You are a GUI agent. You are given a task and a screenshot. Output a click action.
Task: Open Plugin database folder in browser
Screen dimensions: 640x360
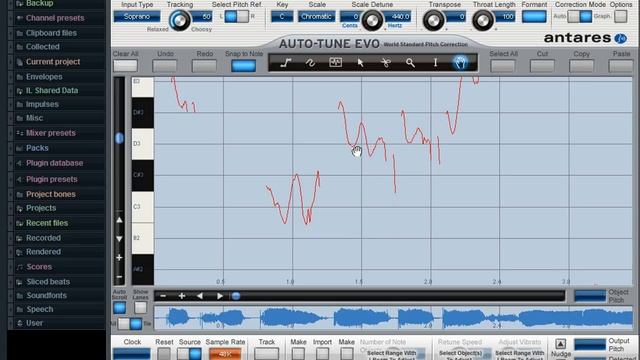(x=54, y=163)
